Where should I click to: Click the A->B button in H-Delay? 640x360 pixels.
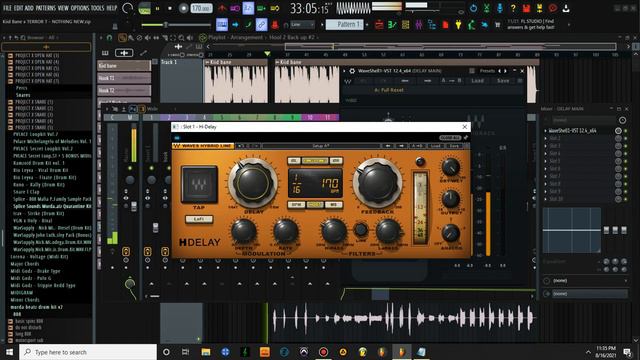[417, 146]
